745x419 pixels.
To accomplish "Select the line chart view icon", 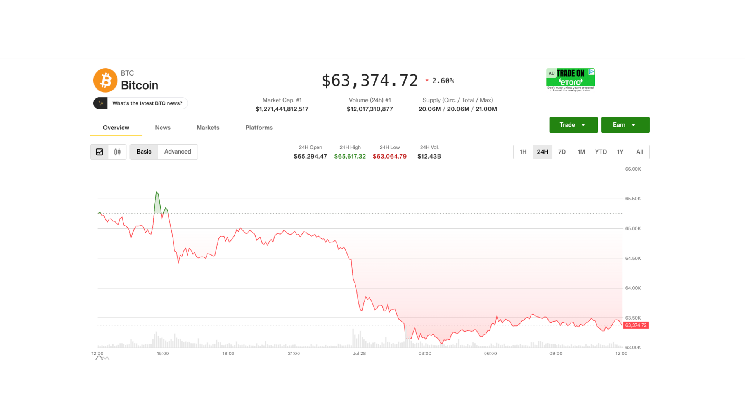I will tap(99, 152).
